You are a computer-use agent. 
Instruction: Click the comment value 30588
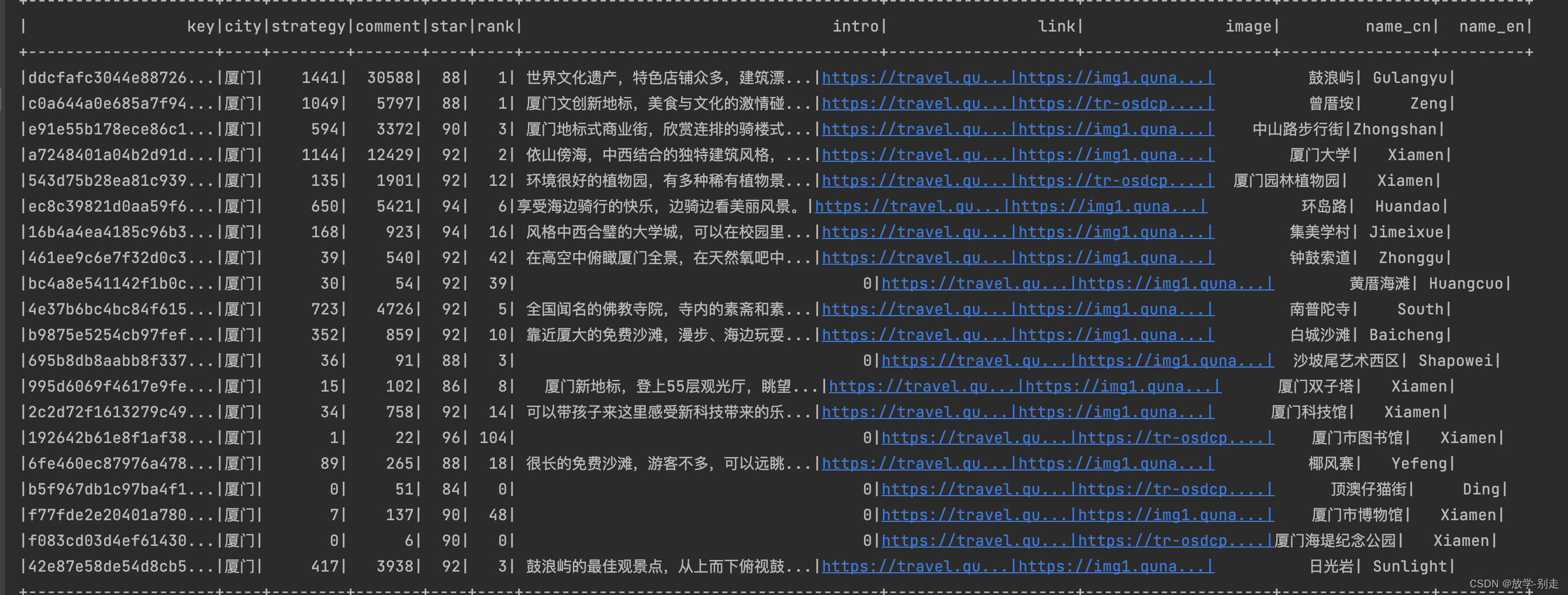pos(390,78)
